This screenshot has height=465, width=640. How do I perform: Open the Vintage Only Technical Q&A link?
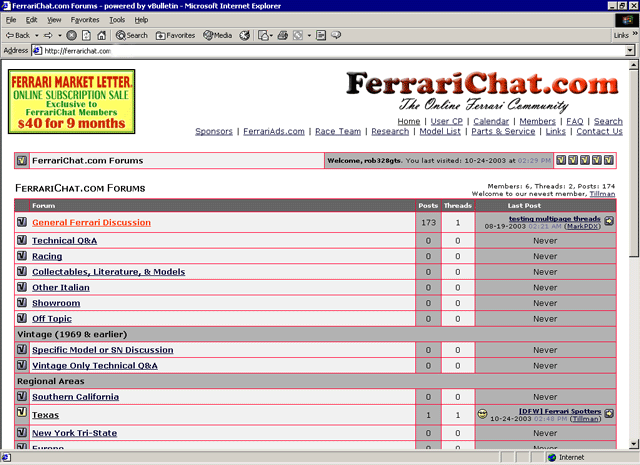point(95,365)
